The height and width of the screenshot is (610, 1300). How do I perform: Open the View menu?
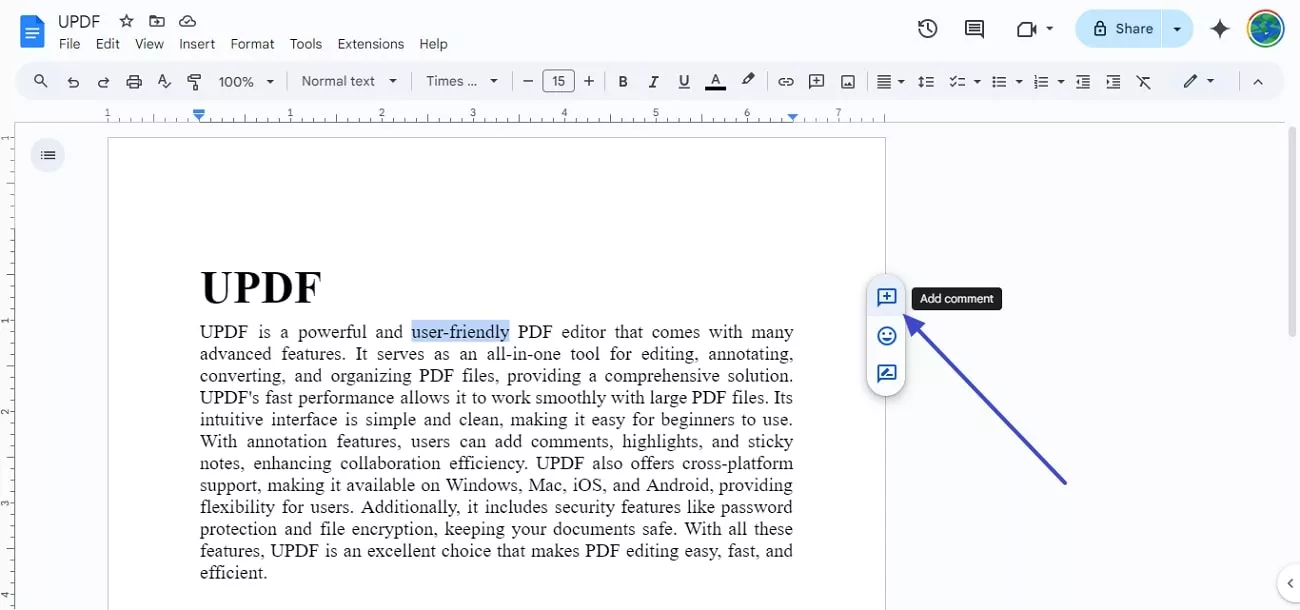click(x=149, y=44)
